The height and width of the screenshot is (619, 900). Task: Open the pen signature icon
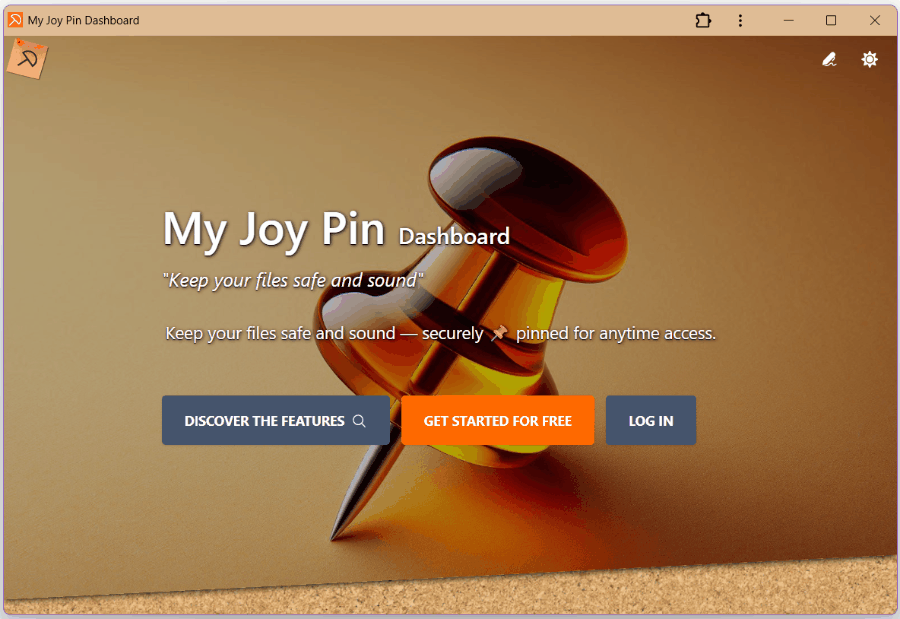tap(829, 59)
